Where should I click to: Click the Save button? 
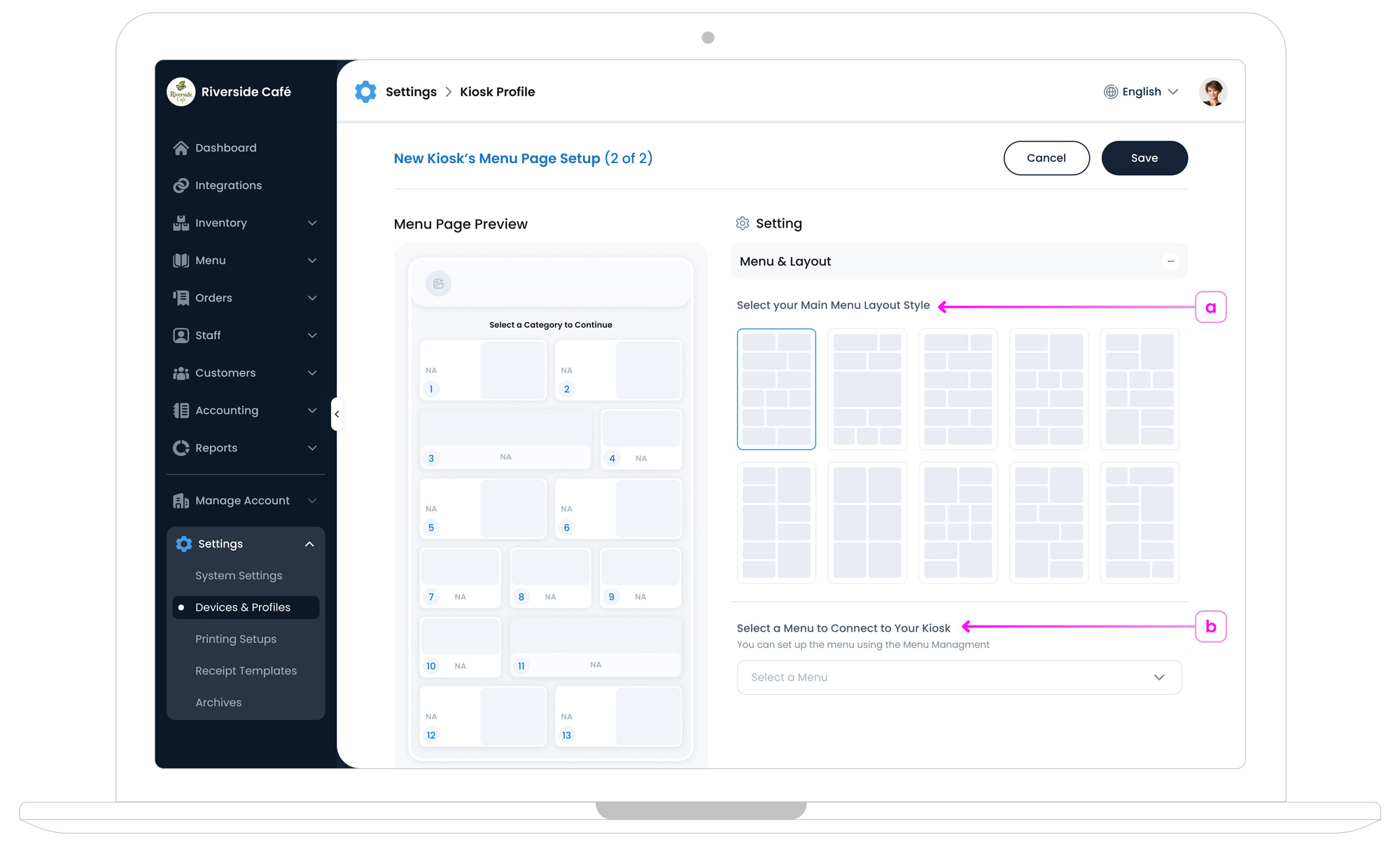(x=1144, y=158)
